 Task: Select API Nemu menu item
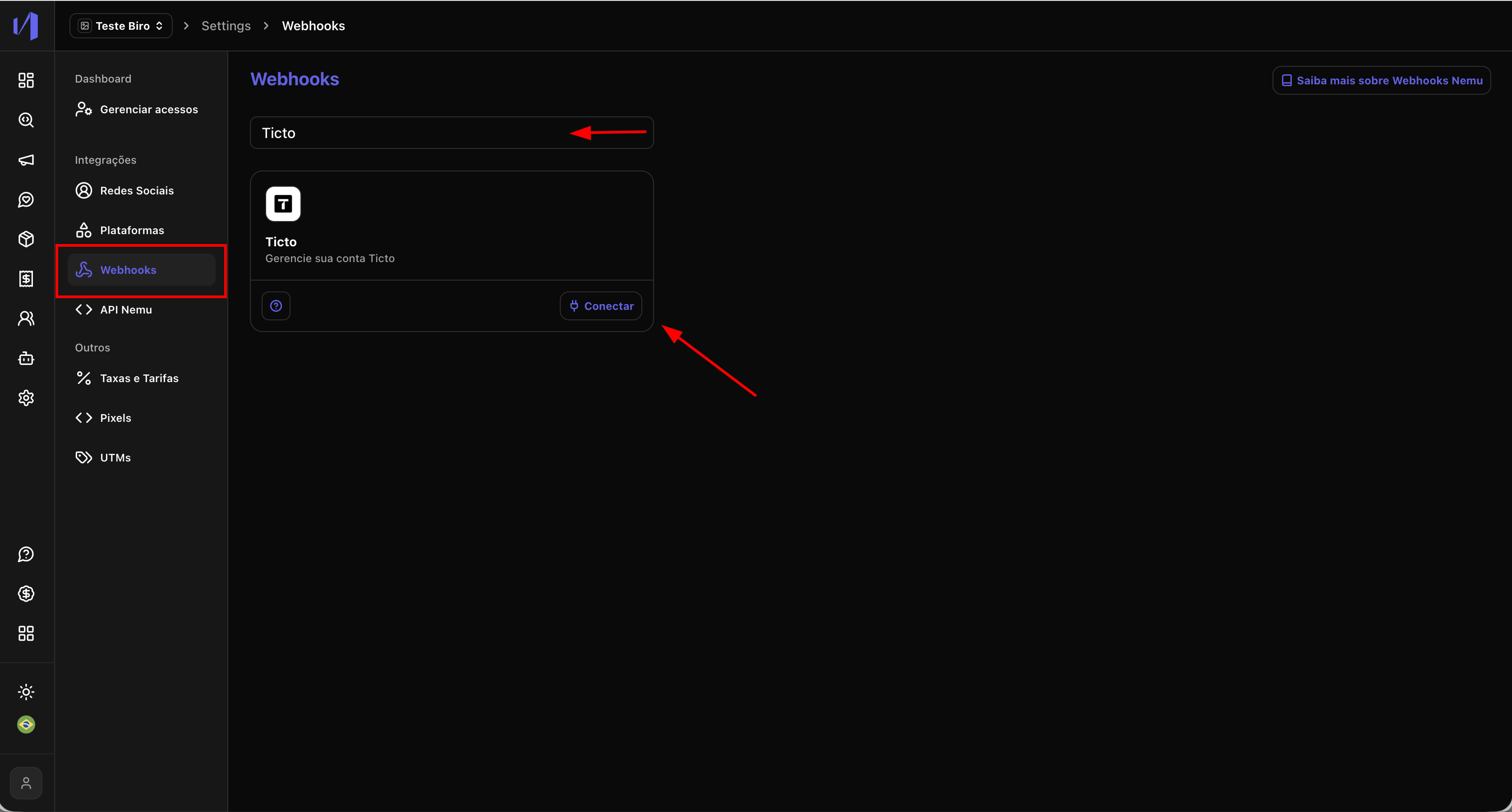pos(125,309)
